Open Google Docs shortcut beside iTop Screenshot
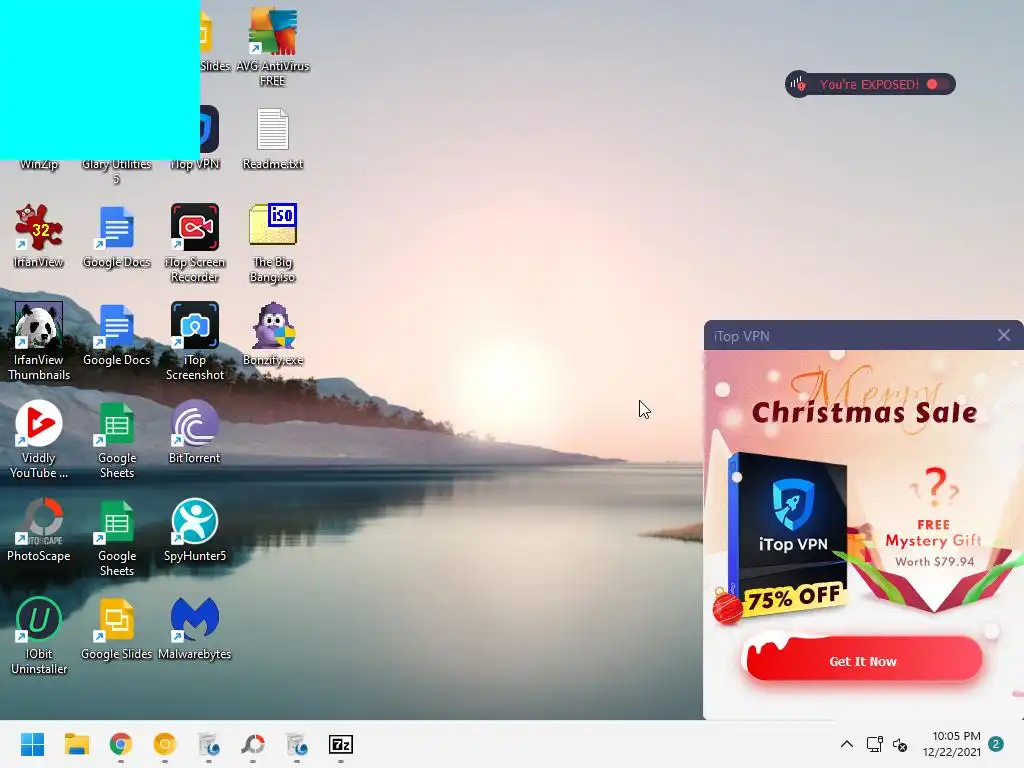The image size is (1024, 768). (x=117, y=325)
